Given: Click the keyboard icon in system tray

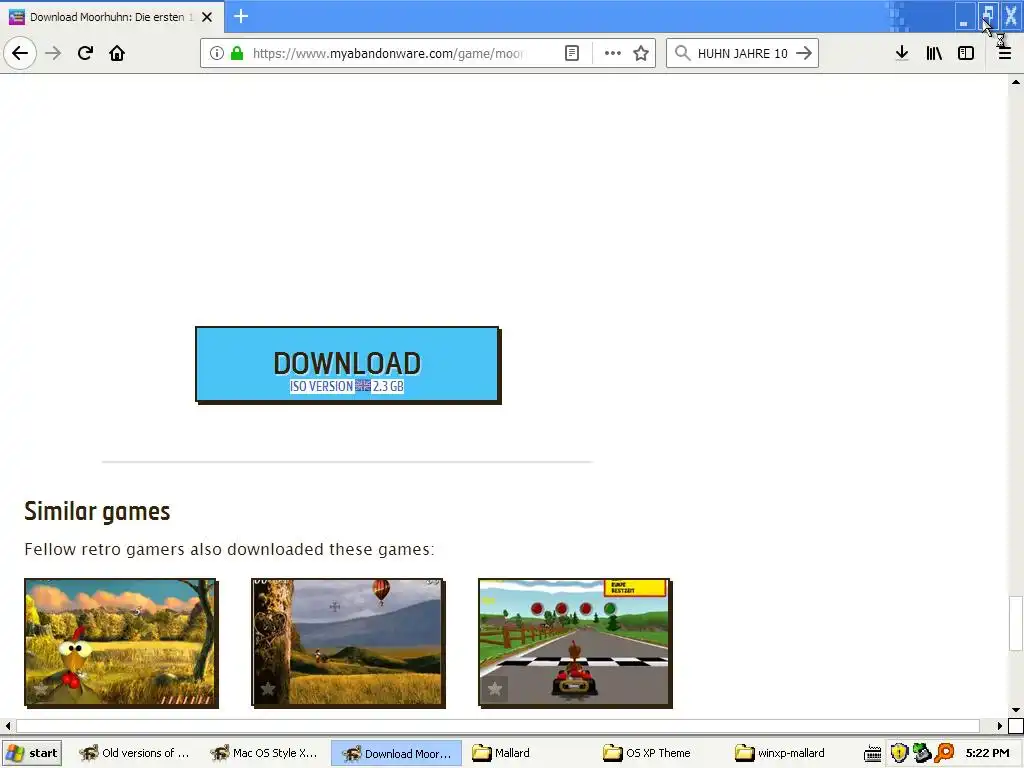Looking at the screenshot, I should (x=872, y=754).
